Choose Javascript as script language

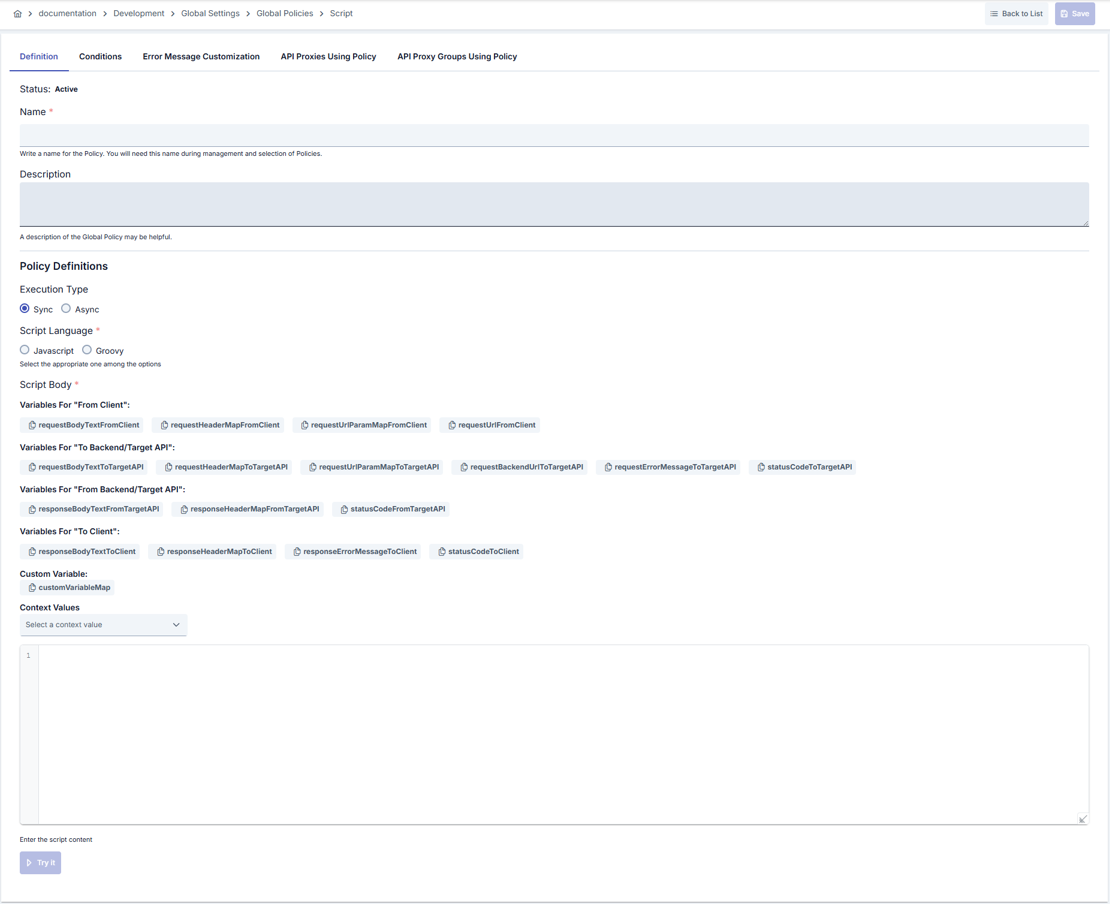click(25, 350)
